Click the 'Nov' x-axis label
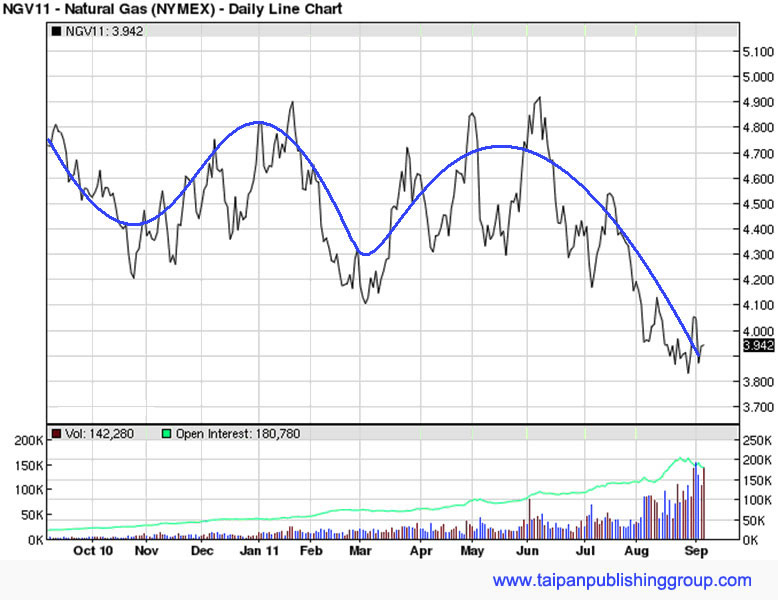Image resolution: width=778 pixels, height=600 pixels. coord(146,551)
